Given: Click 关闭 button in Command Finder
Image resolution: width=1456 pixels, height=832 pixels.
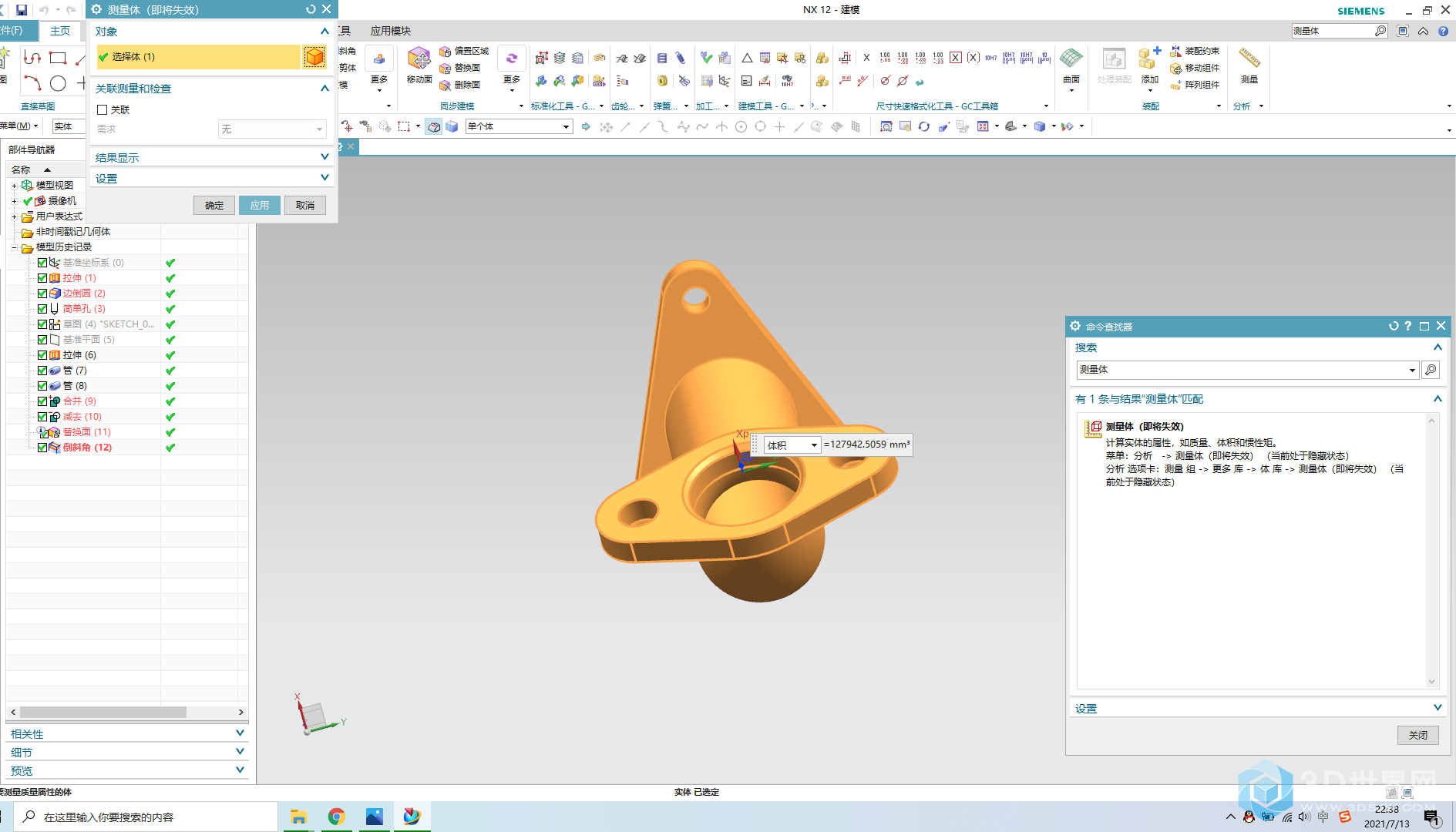Looking at the screenshot, I should 1418,736.
